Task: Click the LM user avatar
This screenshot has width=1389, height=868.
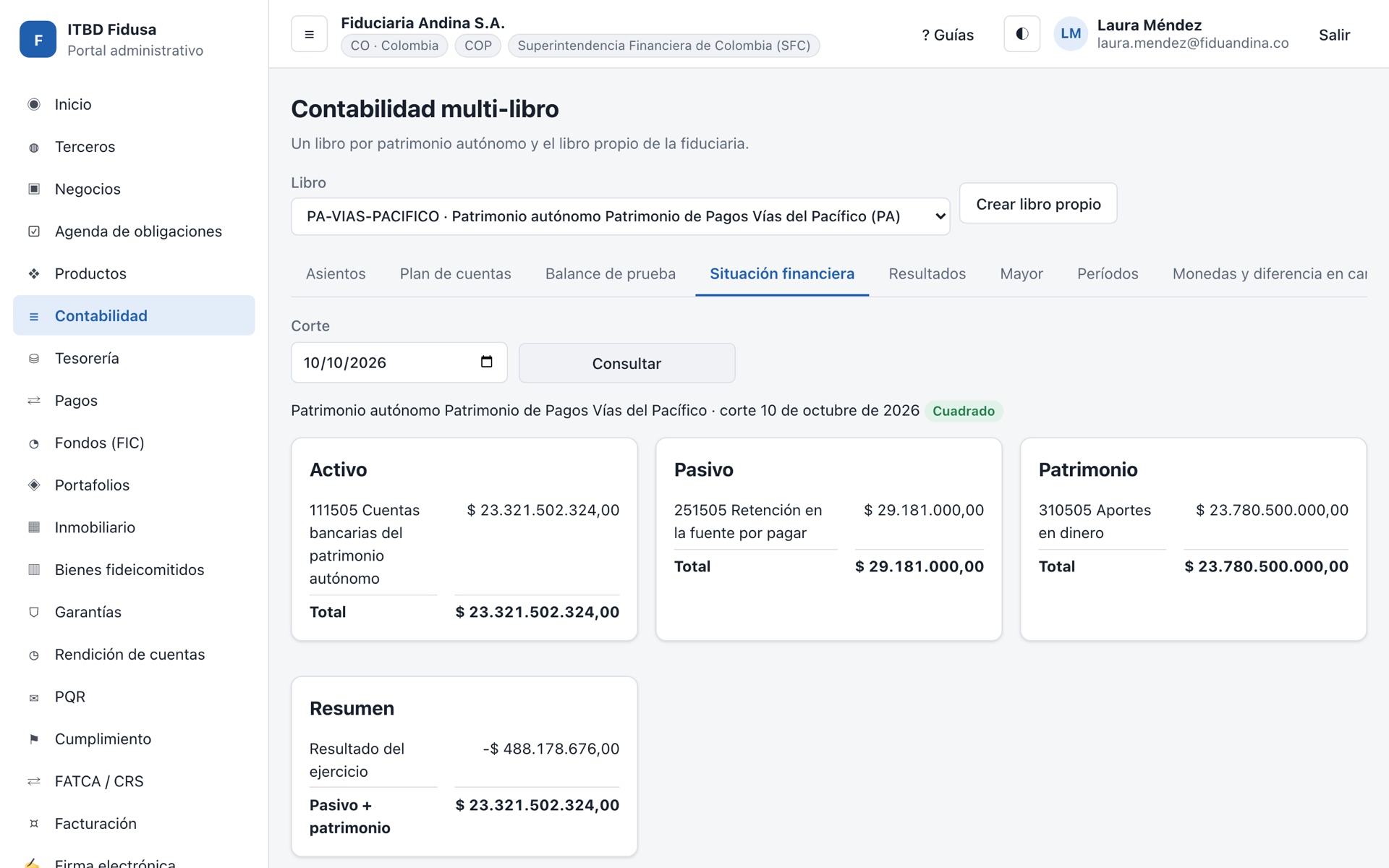Action: coord(1071,34)
